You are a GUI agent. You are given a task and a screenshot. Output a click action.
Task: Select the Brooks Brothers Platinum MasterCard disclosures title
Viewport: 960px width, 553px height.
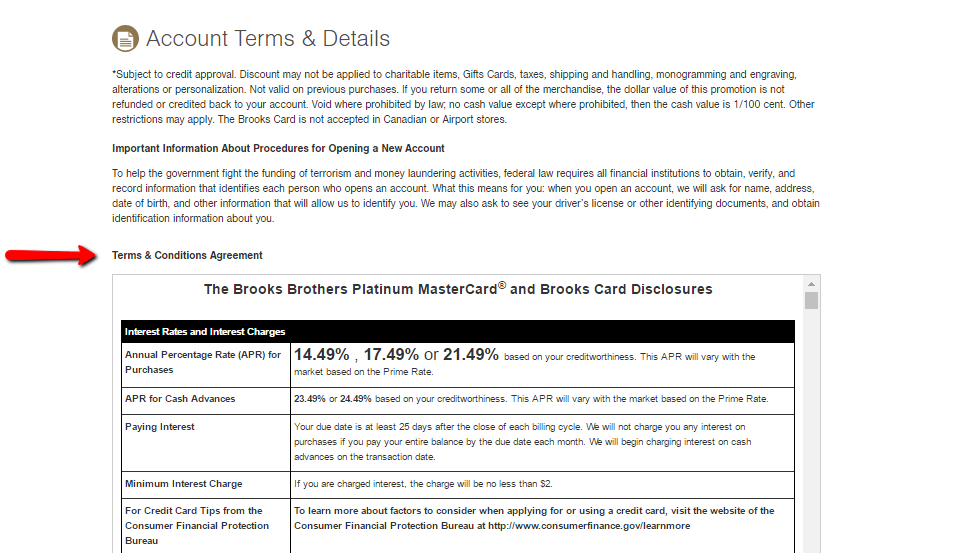458,290
